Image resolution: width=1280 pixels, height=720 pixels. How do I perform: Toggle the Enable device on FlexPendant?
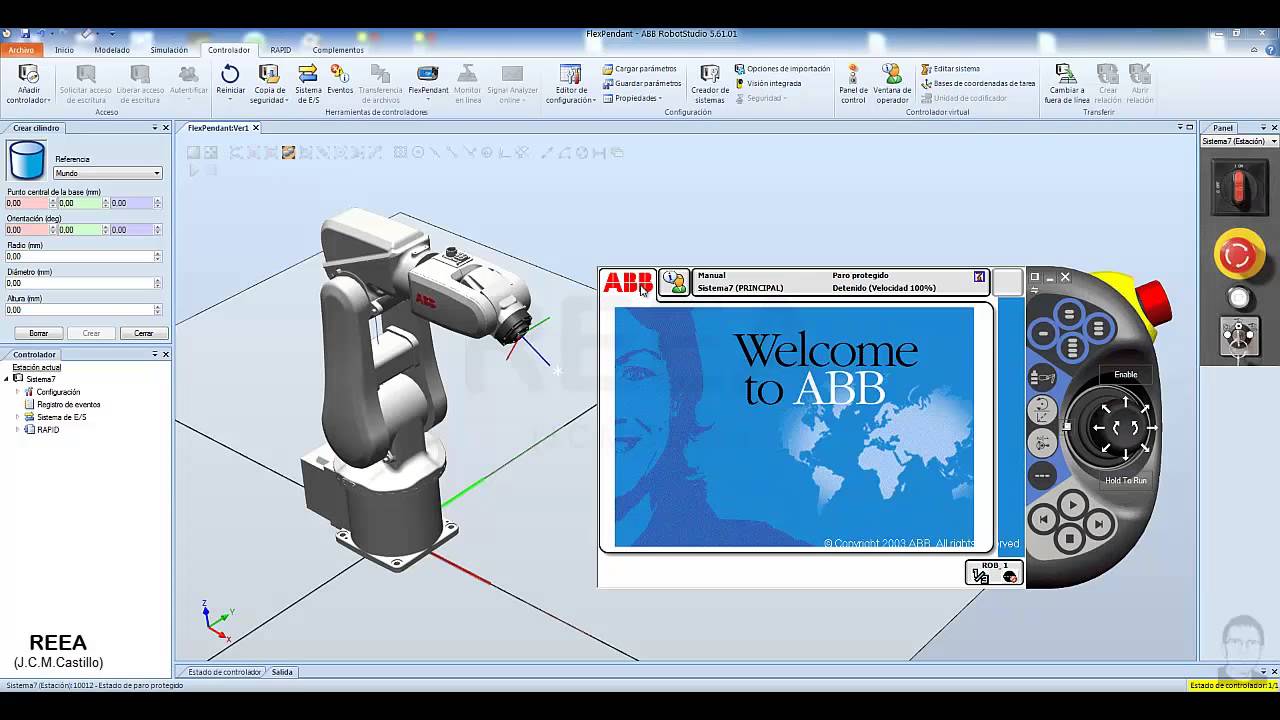[x=1126, y=375]
